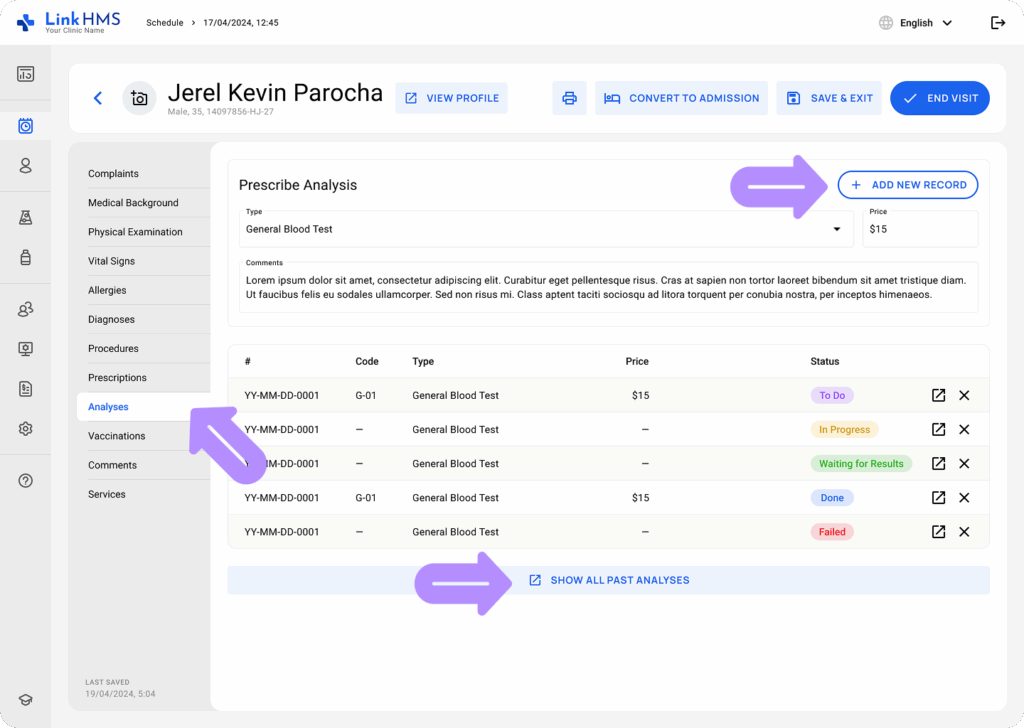Viewport: 1024px width, 728px height.
Task: Click the print icon button
Action: [569, 98]
